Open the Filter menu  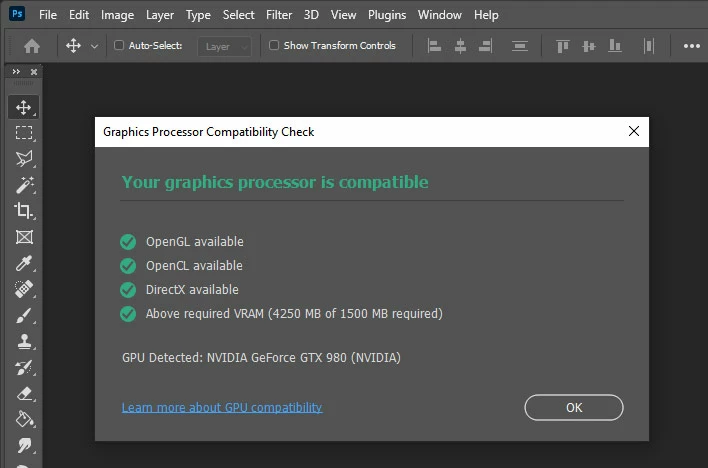(x=279, y=15)
